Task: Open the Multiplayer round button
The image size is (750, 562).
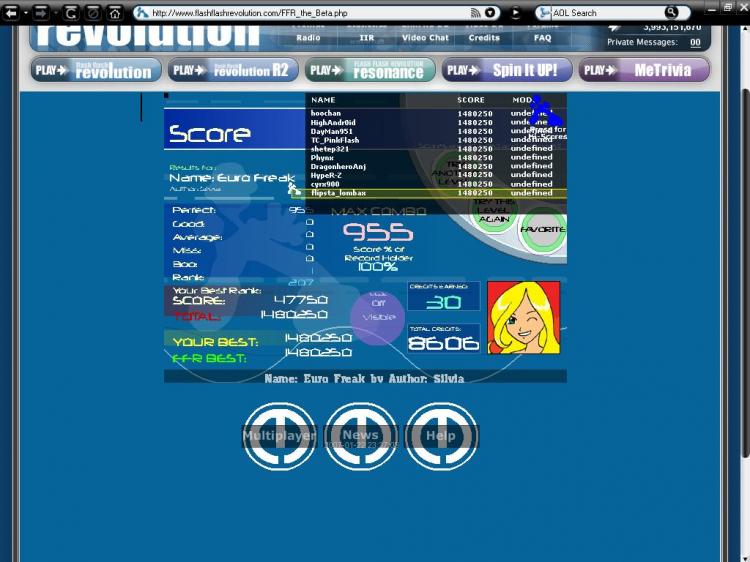Action: 279,436
